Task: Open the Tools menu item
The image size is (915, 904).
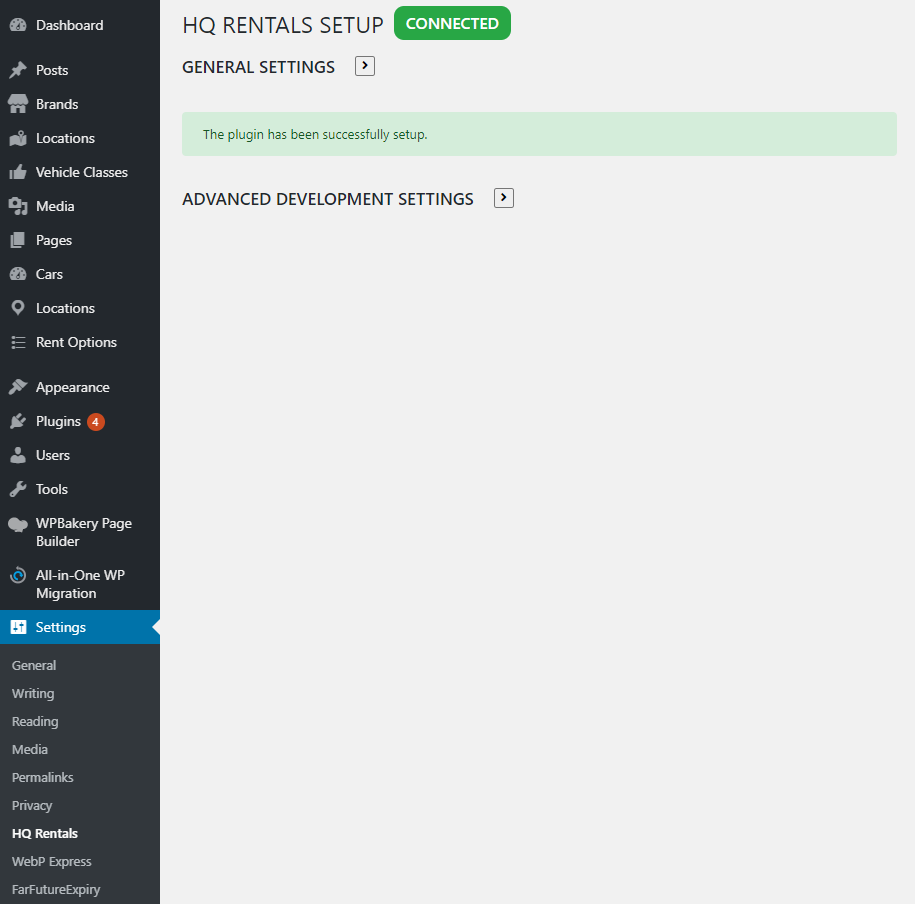Action: click(x=80, y=489)
